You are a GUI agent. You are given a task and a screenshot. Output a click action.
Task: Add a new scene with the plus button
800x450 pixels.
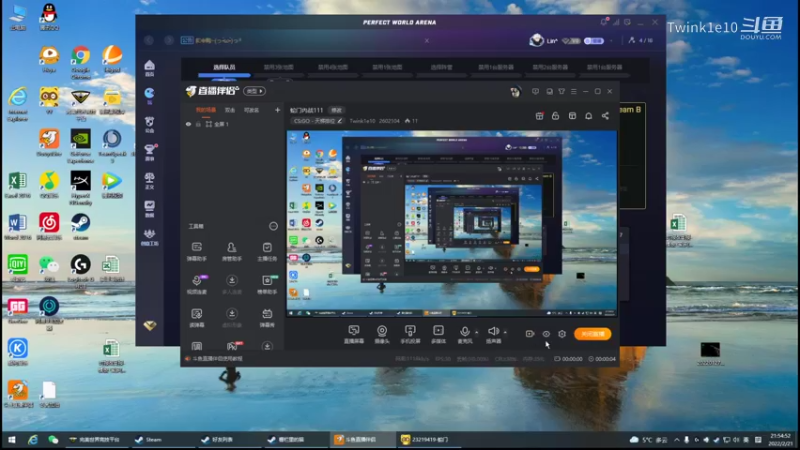278,110
